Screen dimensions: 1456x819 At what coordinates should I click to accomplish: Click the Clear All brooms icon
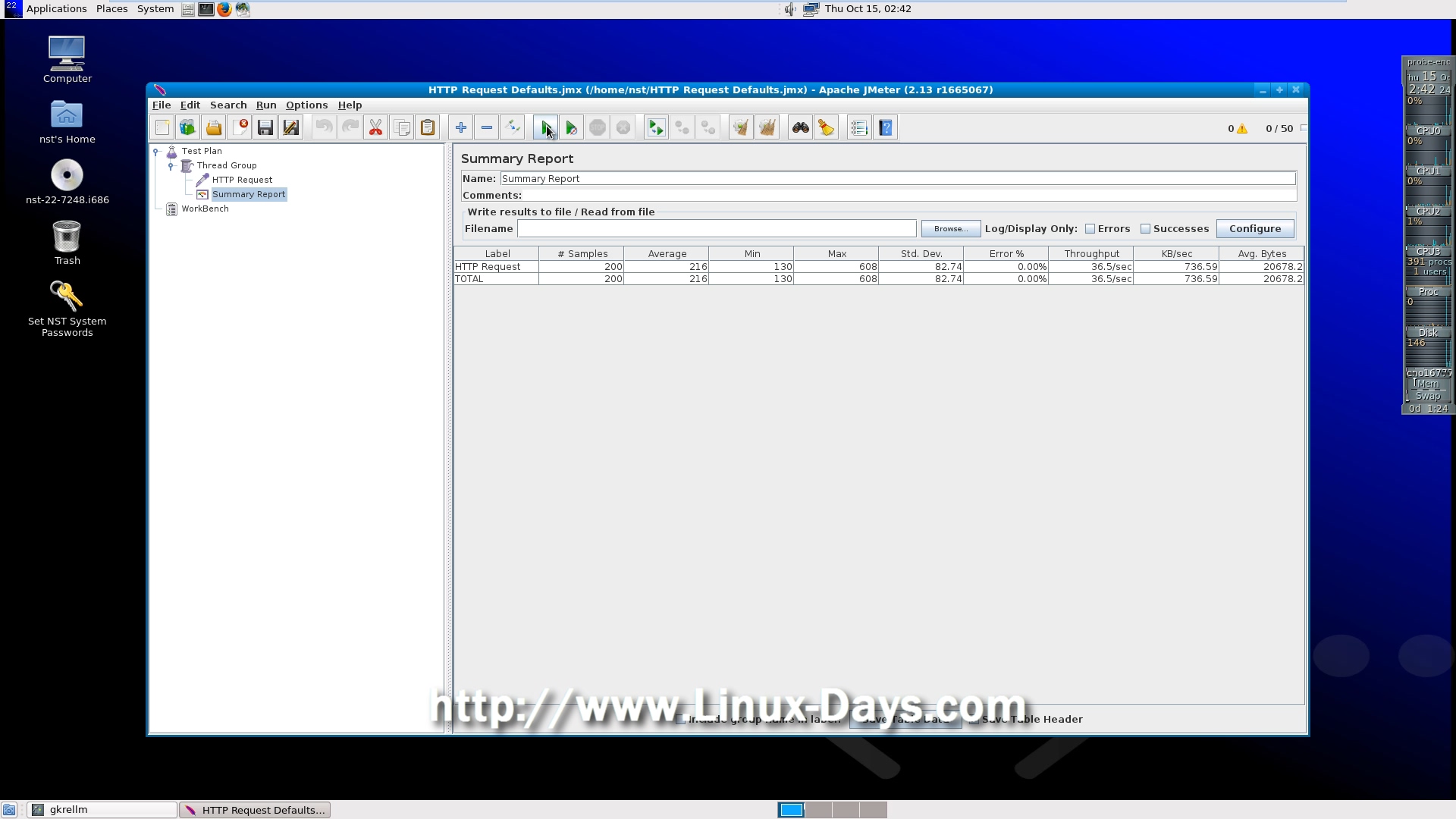(x=767, y=128)
